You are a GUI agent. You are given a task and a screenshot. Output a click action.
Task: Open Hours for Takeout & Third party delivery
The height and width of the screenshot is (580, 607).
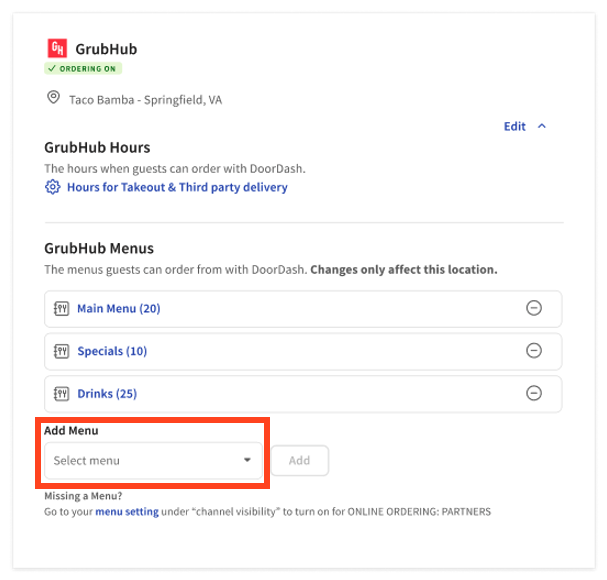tap(177, 187)
